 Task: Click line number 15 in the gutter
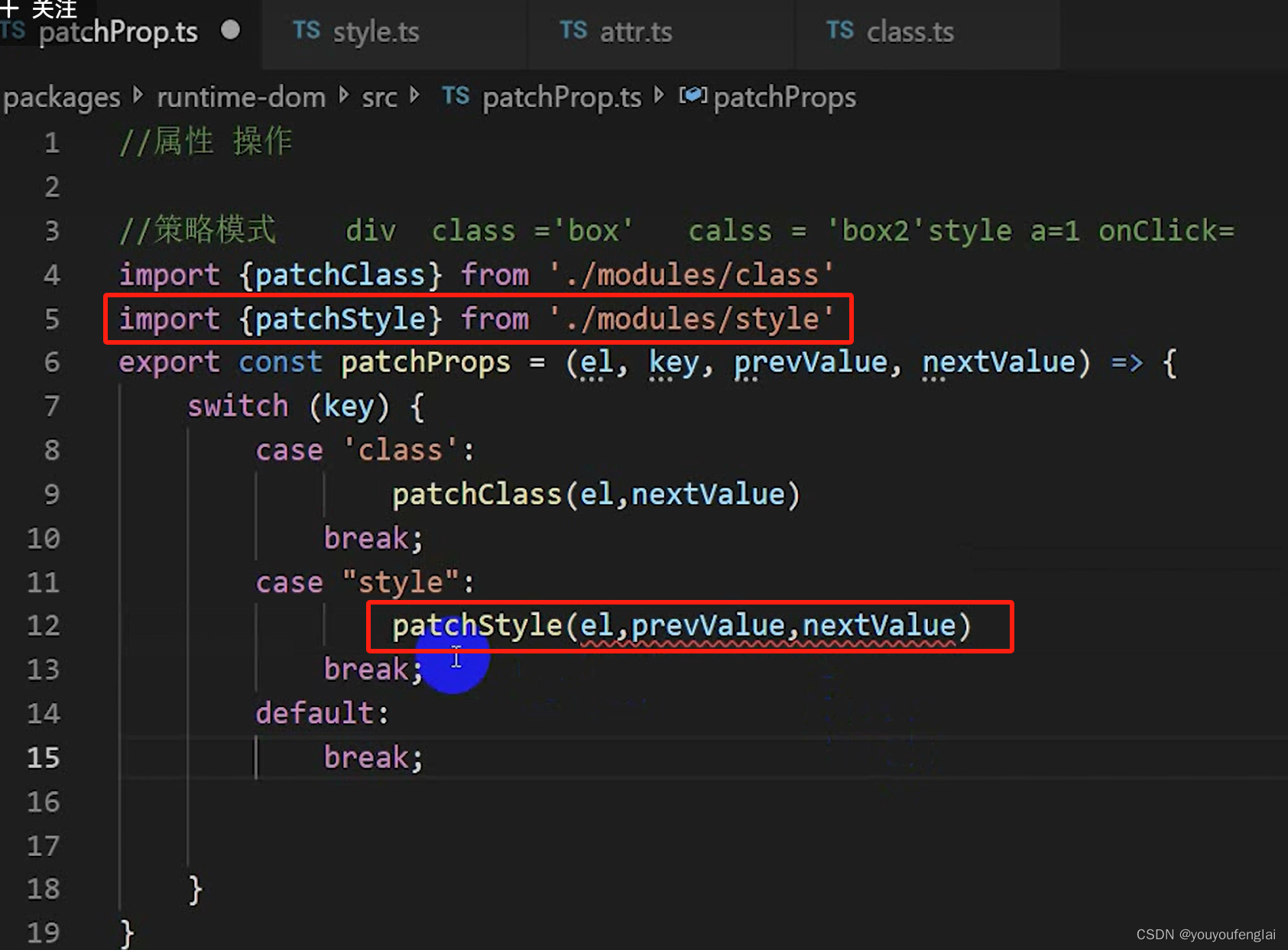point(44,757)
